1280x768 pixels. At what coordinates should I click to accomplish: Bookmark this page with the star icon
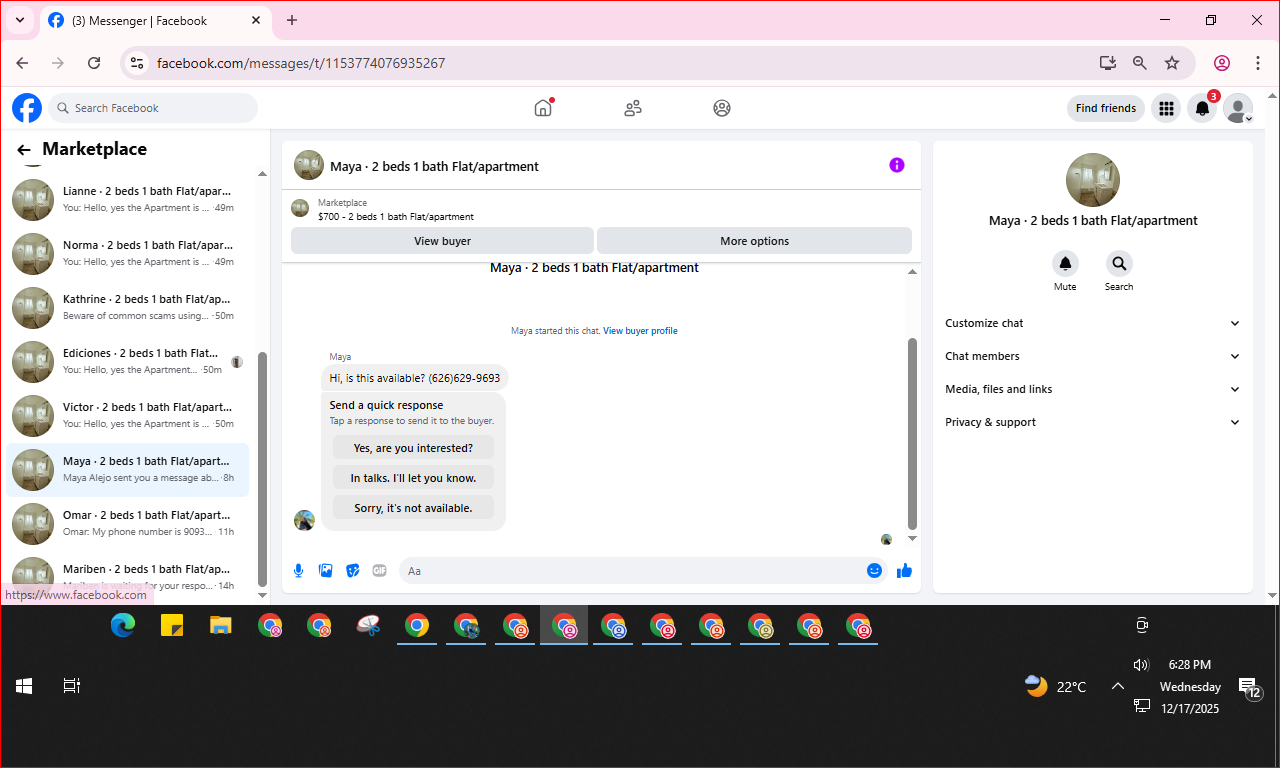click(x=1172, y=63)
